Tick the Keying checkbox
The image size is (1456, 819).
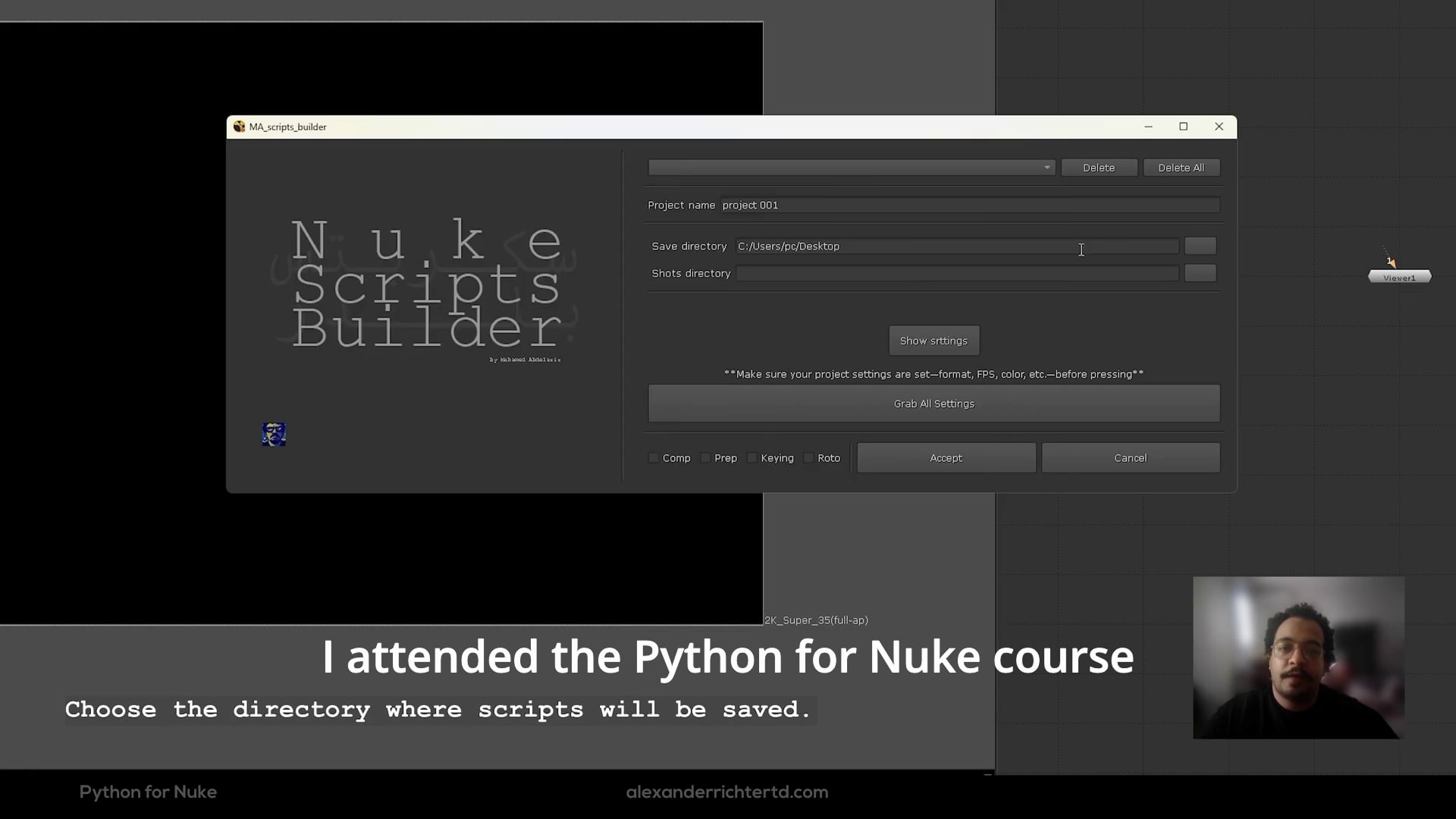[x=752, y=458]
